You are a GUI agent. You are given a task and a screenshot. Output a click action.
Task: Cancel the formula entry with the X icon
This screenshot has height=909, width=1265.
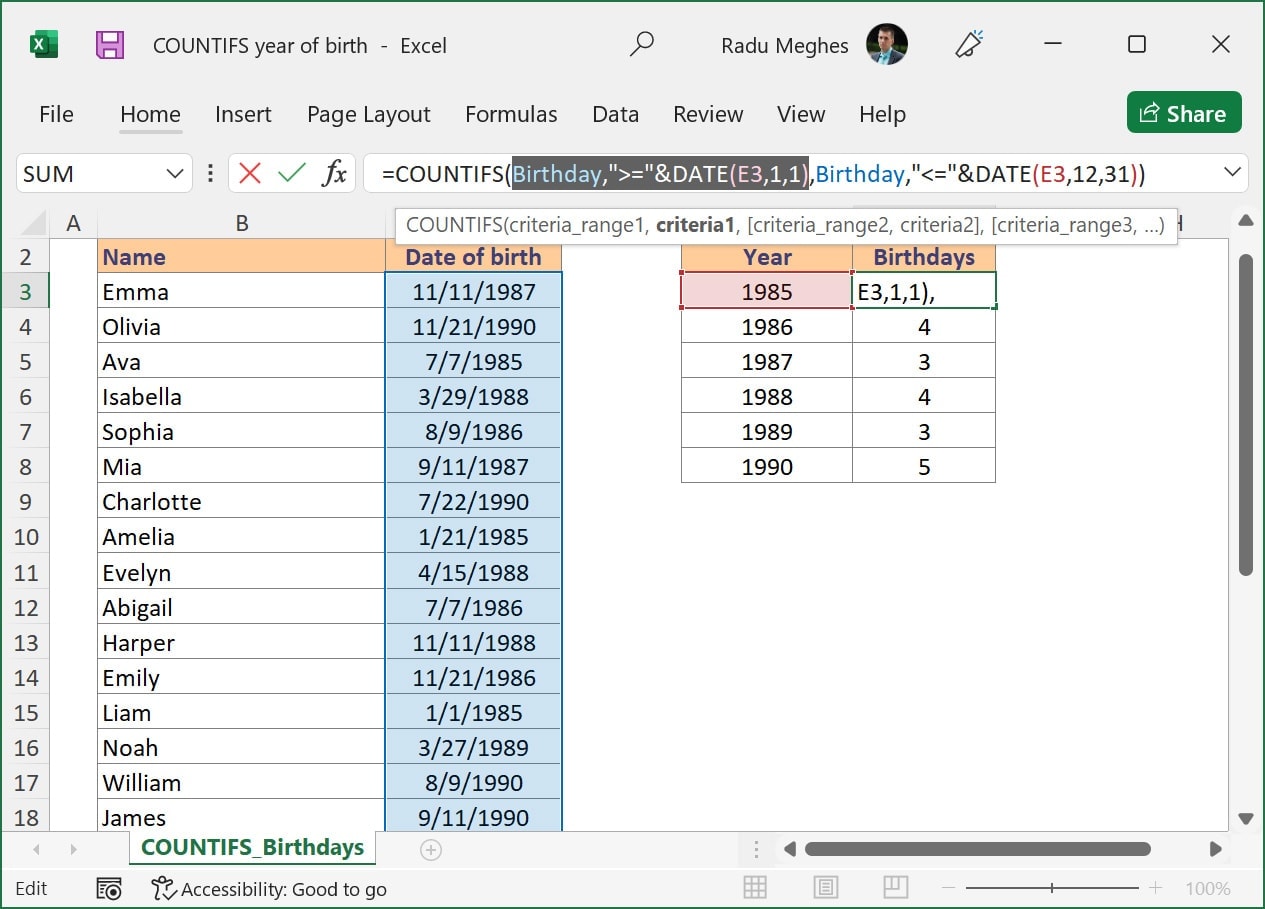tap(250, 172)
